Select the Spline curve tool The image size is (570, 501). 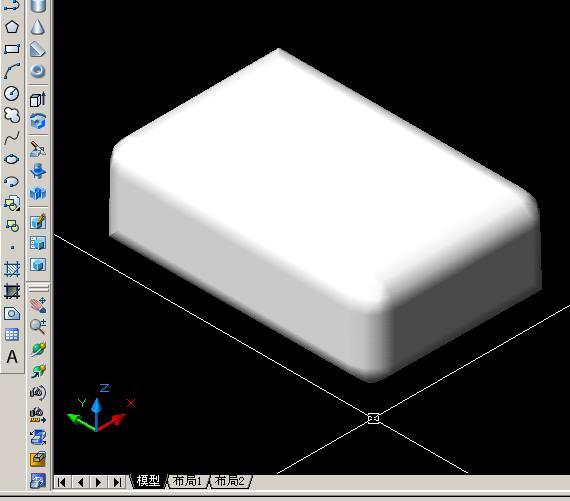[x=12, y=137]
